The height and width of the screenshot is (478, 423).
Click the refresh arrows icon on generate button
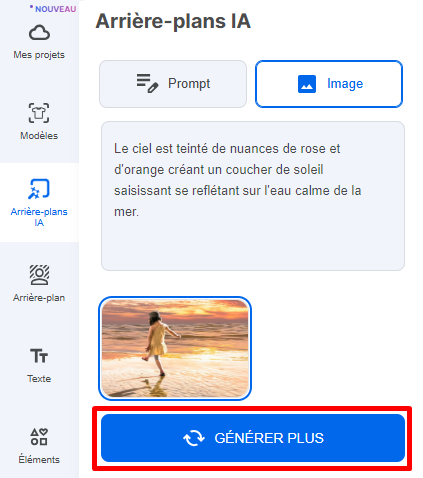pyautogui.click(x=194, y=438)
